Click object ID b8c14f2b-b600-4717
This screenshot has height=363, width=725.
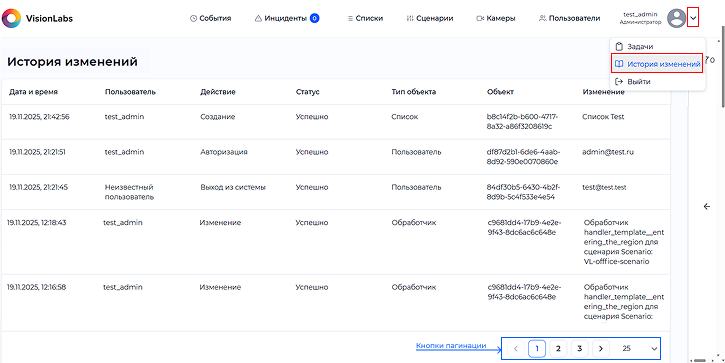523,121
